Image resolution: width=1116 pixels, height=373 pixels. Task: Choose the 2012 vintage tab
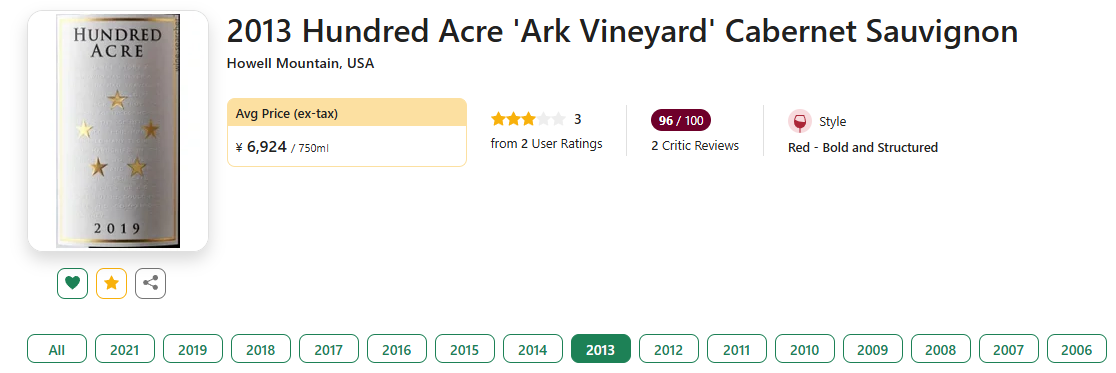pyautogui.click(x=668, y=349)
